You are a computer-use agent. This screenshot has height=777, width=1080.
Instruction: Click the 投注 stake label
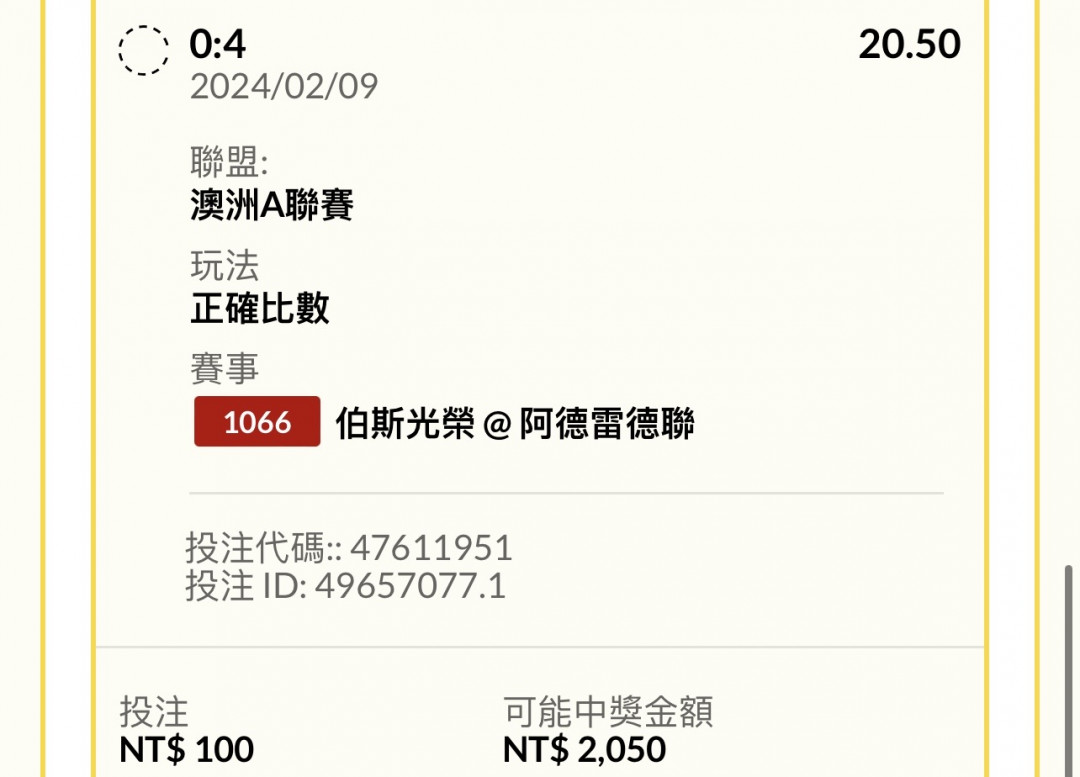[154, 712]
